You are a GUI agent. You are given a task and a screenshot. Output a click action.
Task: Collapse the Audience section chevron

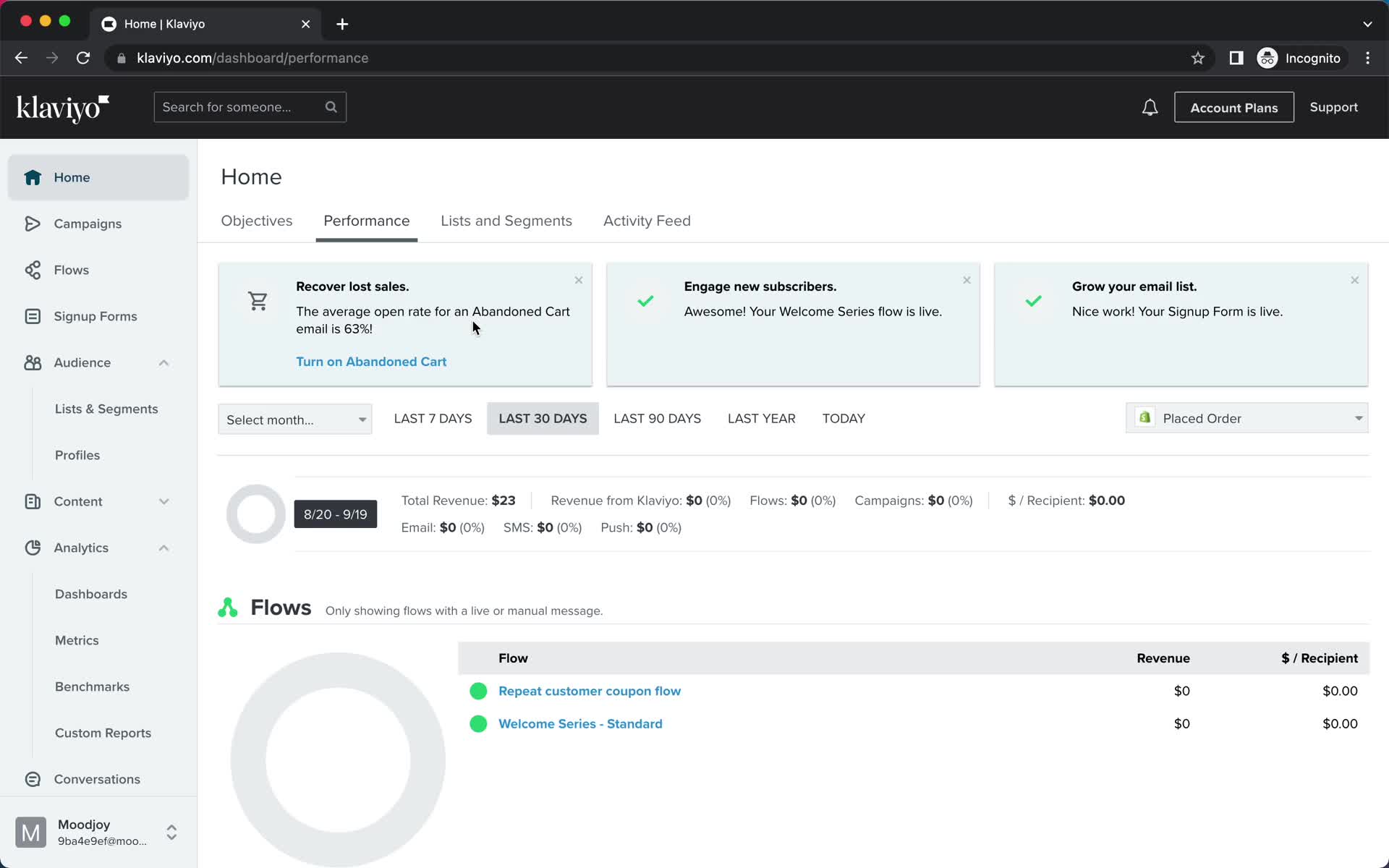(x=164, y=362)
